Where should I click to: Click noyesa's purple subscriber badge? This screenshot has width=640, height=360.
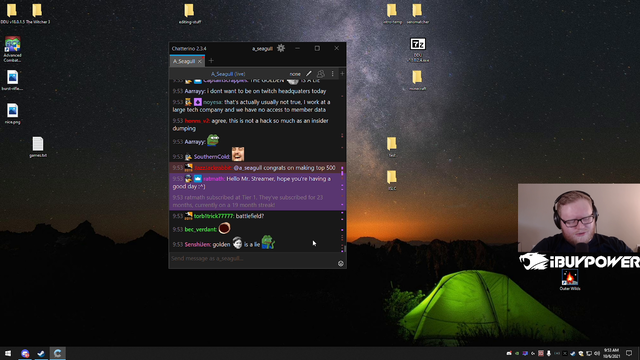pyautogui.click(x=198, y=102)
